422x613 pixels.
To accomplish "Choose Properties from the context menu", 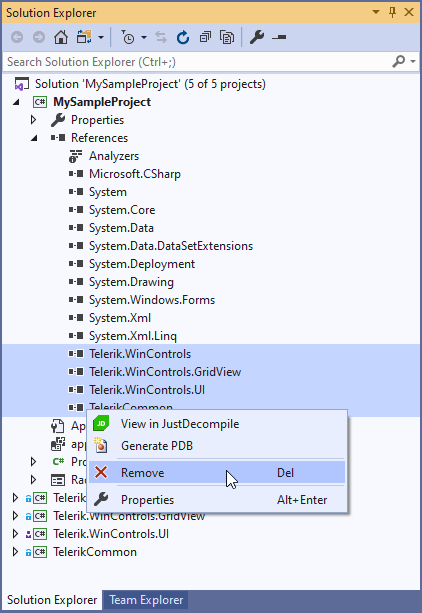I will (x=217, y=500).
